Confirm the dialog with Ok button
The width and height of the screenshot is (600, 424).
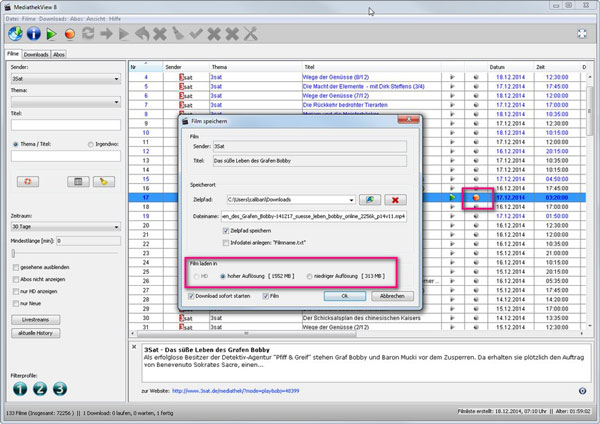pyautogui.click(x=345, y=296)
